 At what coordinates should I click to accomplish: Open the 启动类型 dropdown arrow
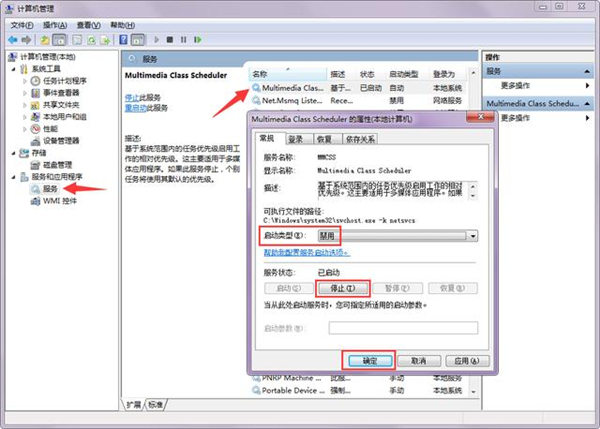click(x=473, y=236)
